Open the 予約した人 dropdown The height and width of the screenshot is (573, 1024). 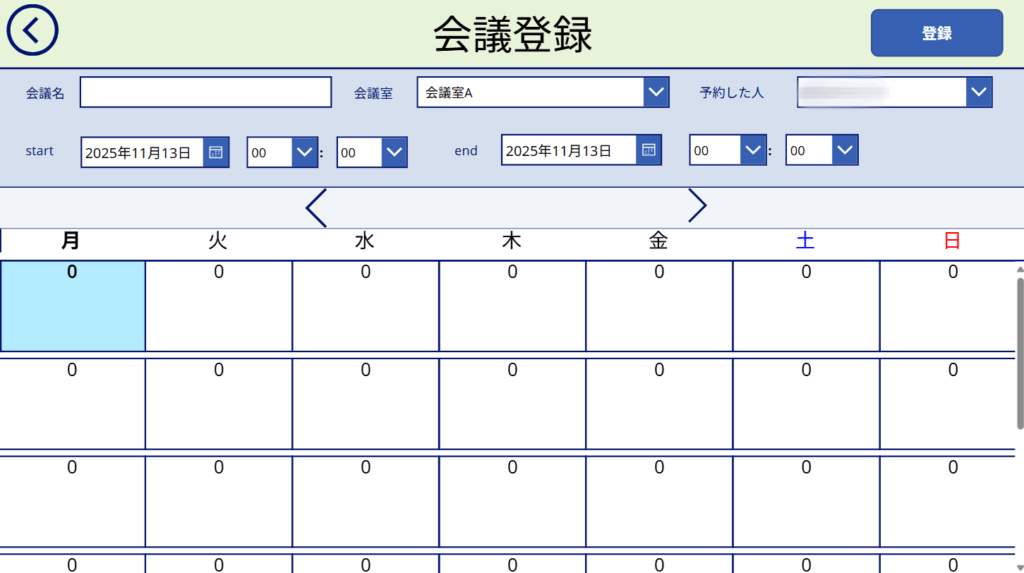click(x=979, y=92)
